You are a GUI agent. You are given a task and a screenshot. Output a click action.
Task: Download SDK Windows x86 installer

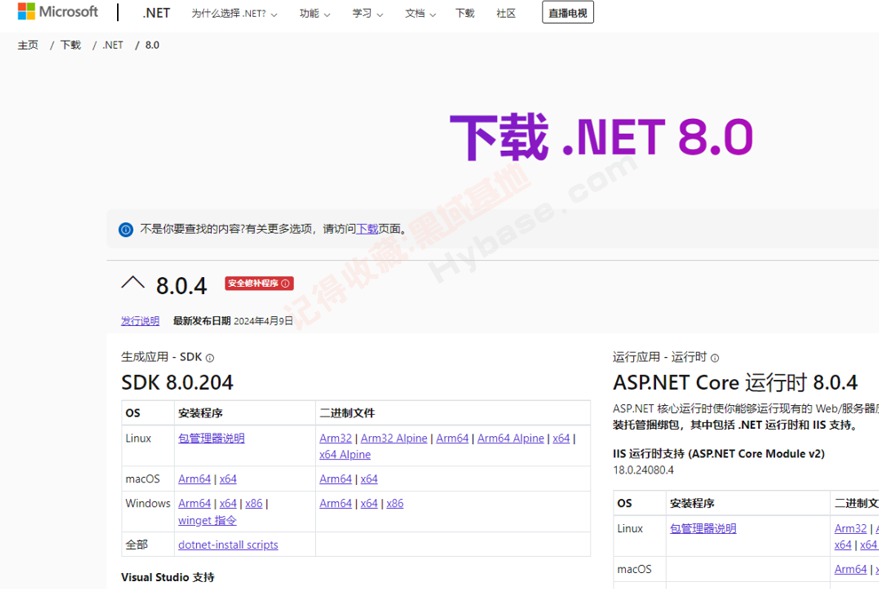point(254,504)
